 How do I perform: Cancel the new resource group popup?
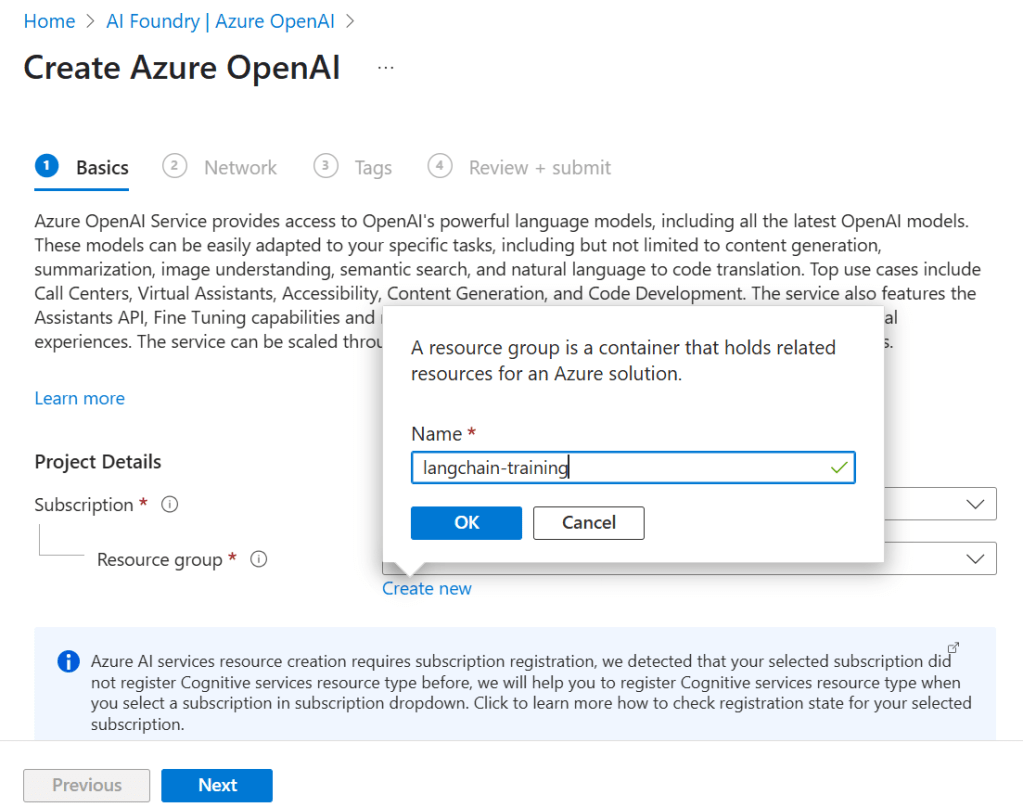click(588, 522)
